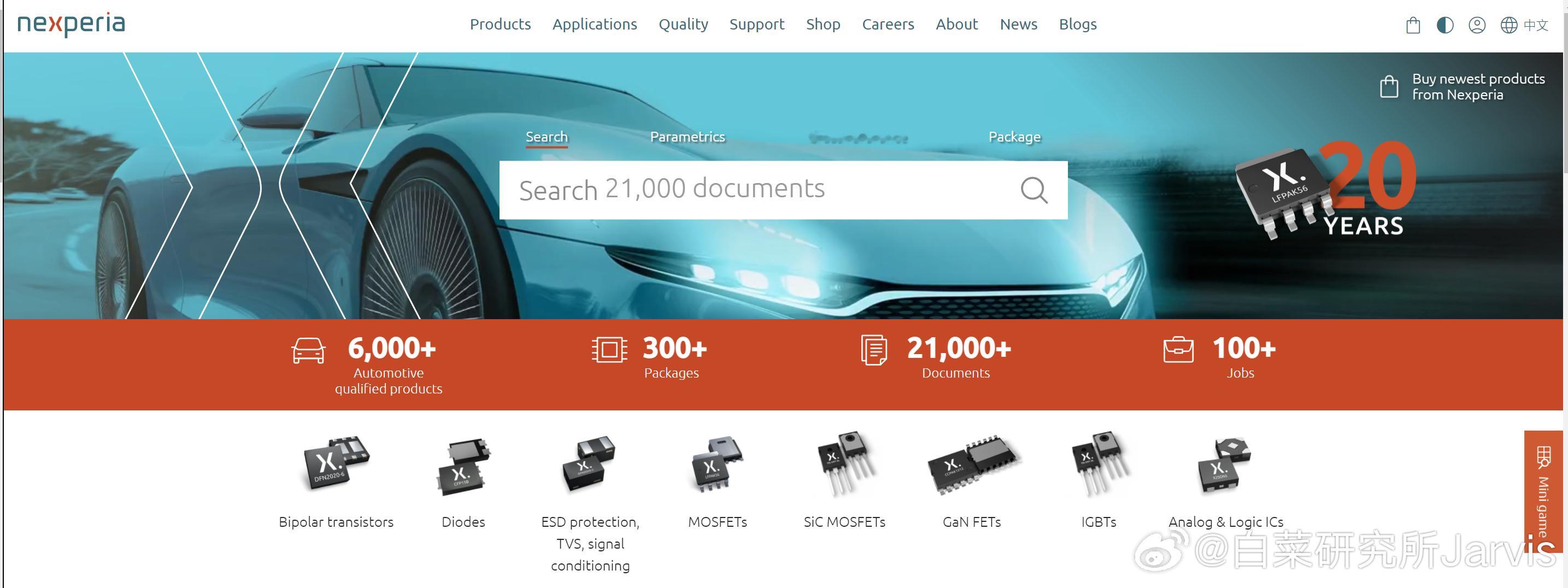Click the MOSFETs chip image
The height and width of the screenshot is (588, 1568).
click(x=718, y=465)
